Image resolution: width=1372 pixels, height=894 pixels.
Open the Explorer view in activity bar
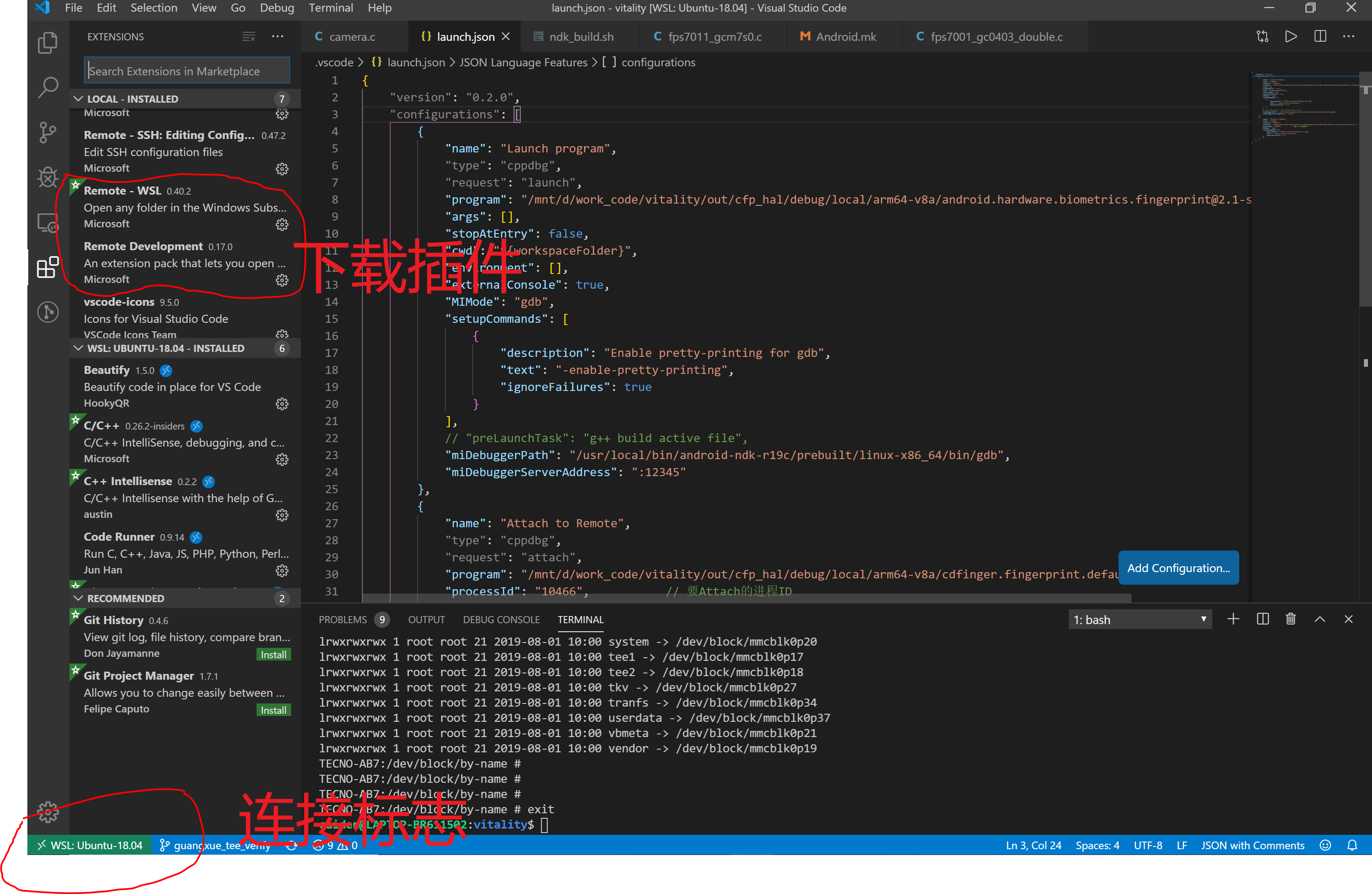(48, 43)
